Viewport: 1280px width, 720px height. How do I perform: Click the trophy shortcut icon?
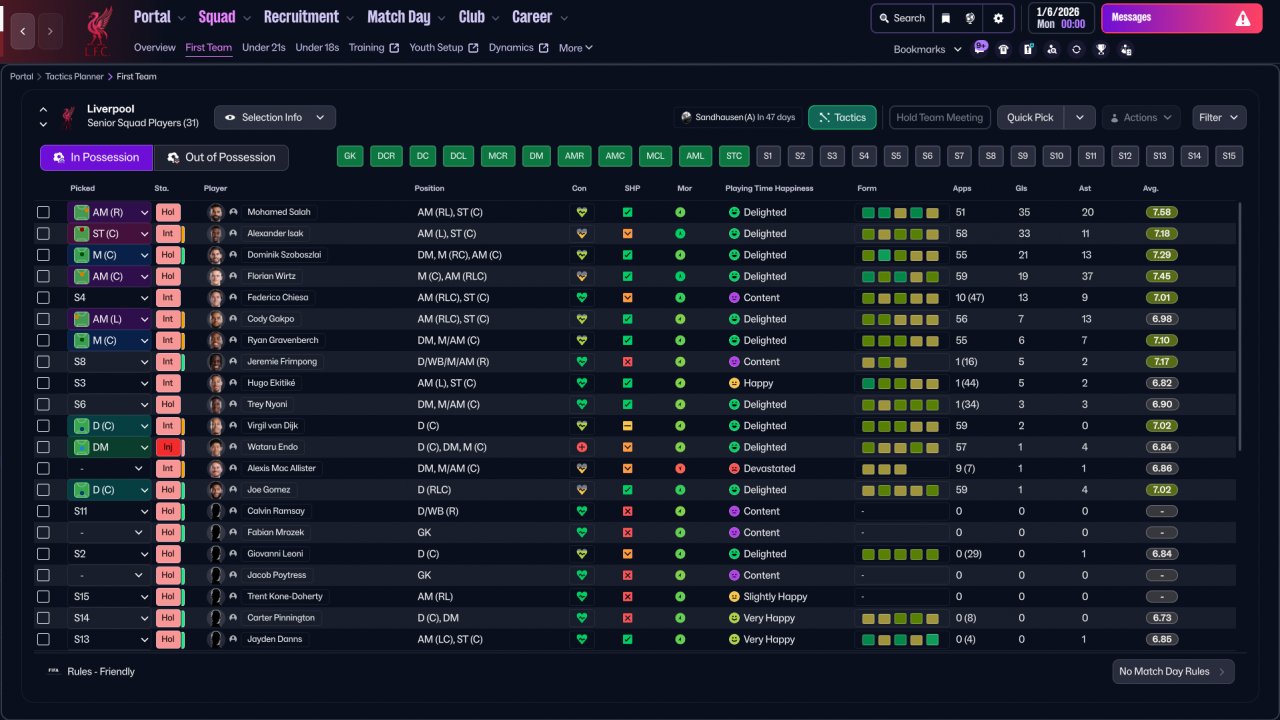pyautogui.click(x=1101, y=49)
